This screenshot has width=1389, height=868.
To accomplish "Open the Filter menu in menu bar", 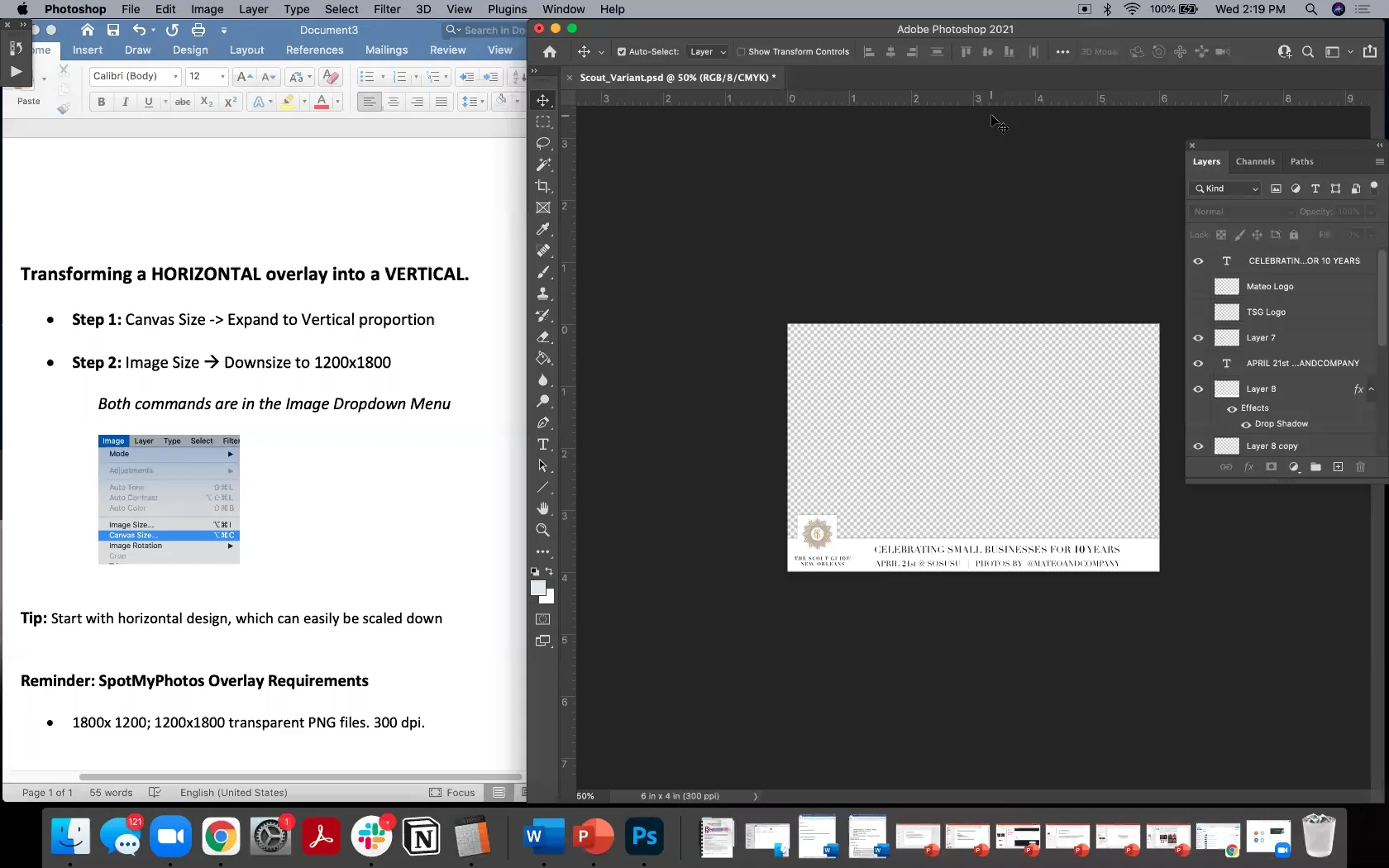I will pyautogui.click(x=387, y=9).
